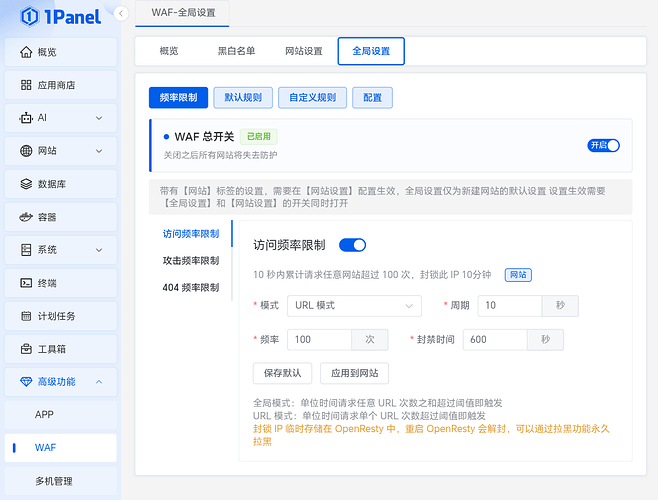Open 容器 in the sidebar

coord(61,217)
